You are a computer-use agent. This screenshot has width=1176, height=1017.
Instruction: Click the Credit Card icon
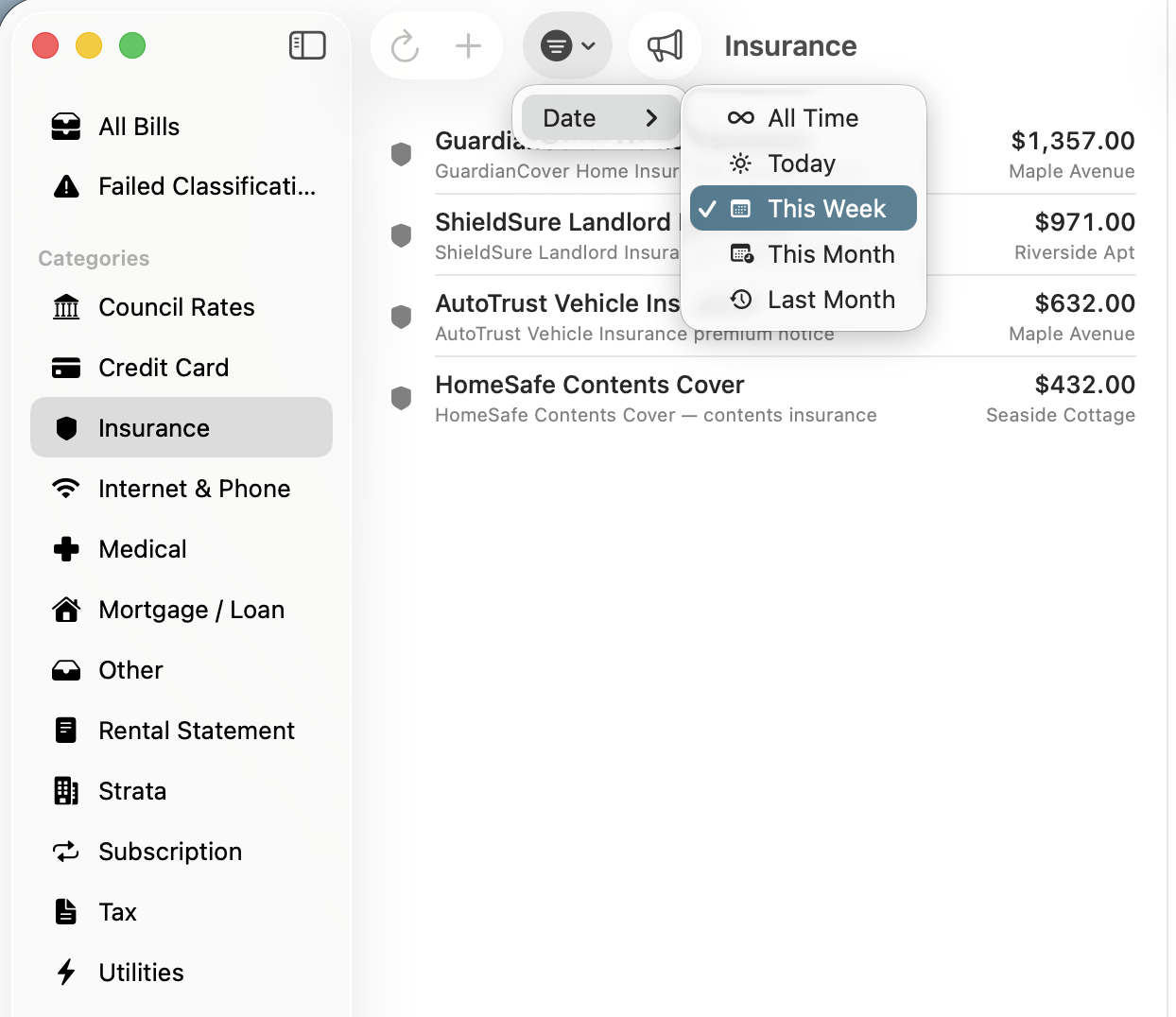pyautogui.click(x=66, y=368)
